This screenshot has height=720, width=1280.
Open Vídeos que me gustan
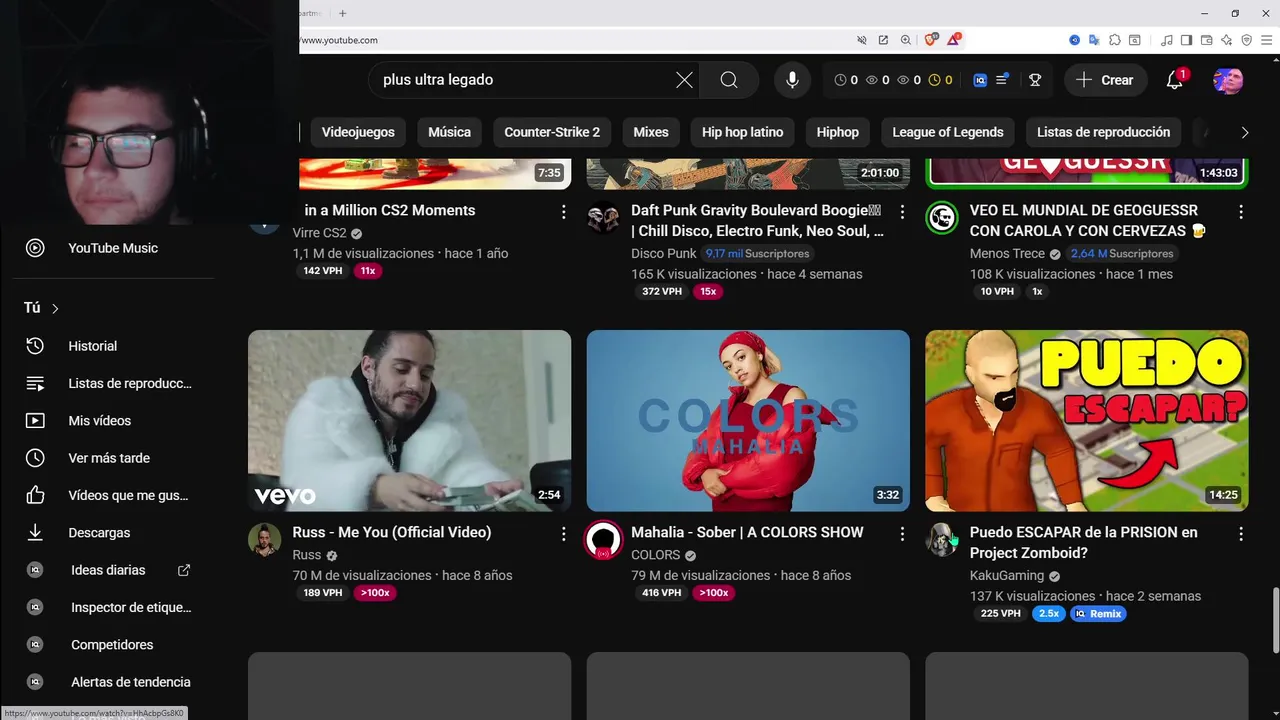[113, 495]
